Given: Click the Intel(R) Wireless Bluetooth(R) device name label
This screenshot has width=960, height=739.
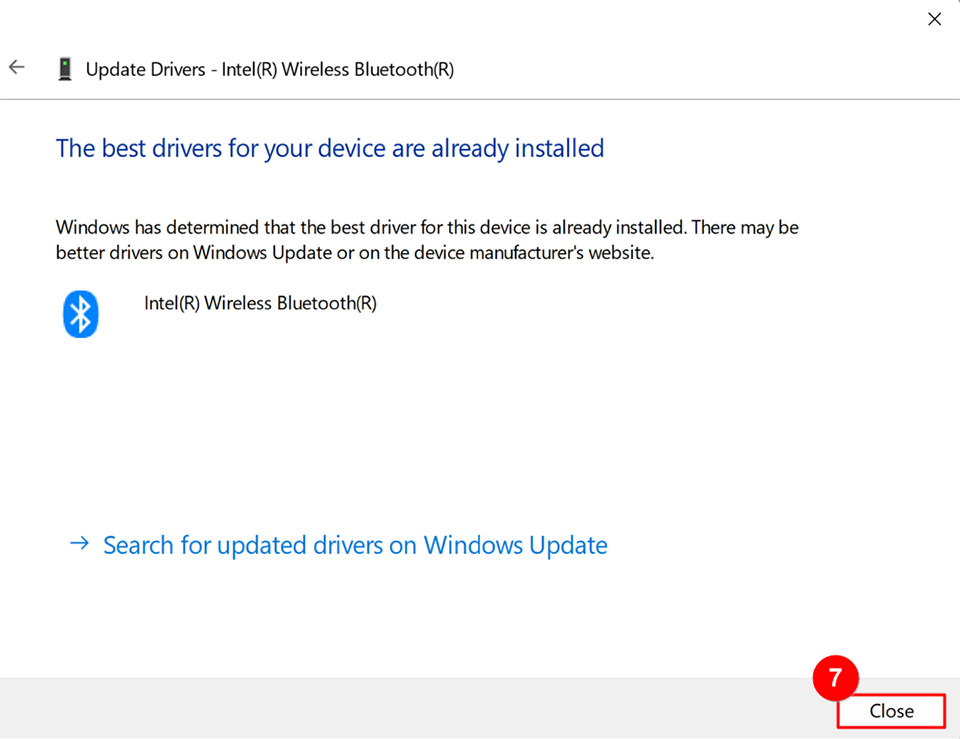Looking at the screenshot, I should (x=260, y=303).
